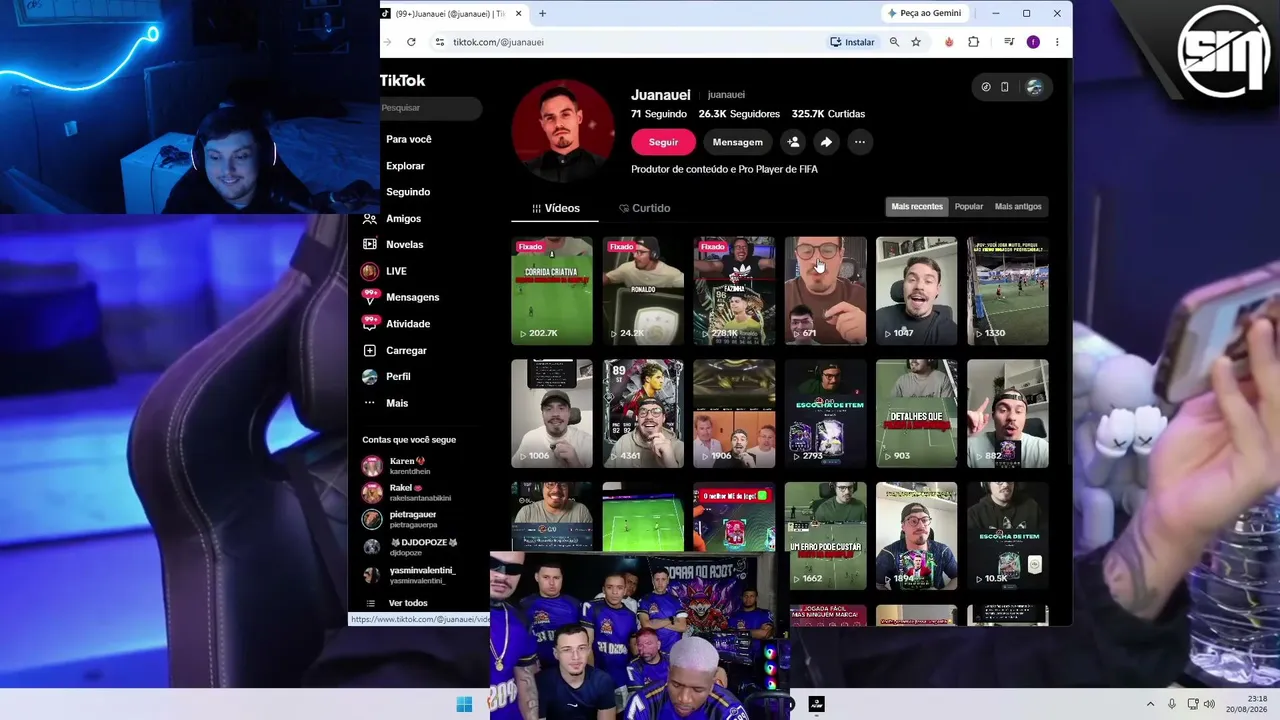Click the flame extension icon in toolbar
Image resolution: width=1280 pixels, height=720 pixels.
[x=949, y=42]
